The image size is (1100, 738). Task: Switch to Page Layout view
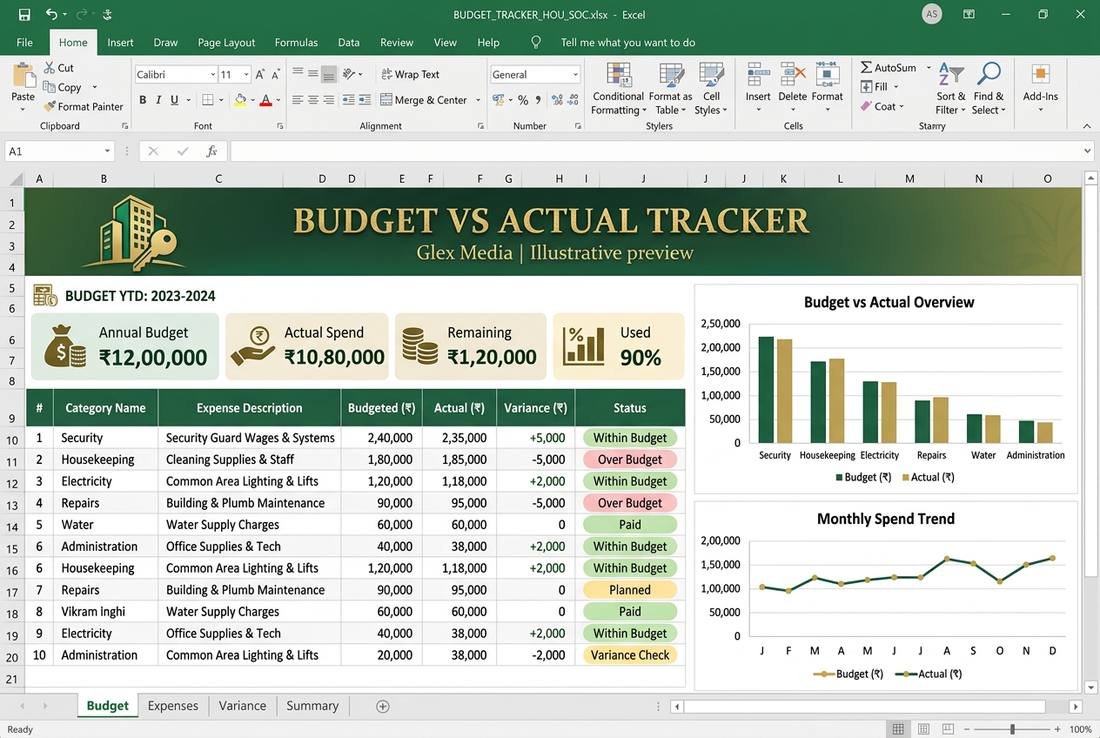pyautogui.click(x=923, y=729)
